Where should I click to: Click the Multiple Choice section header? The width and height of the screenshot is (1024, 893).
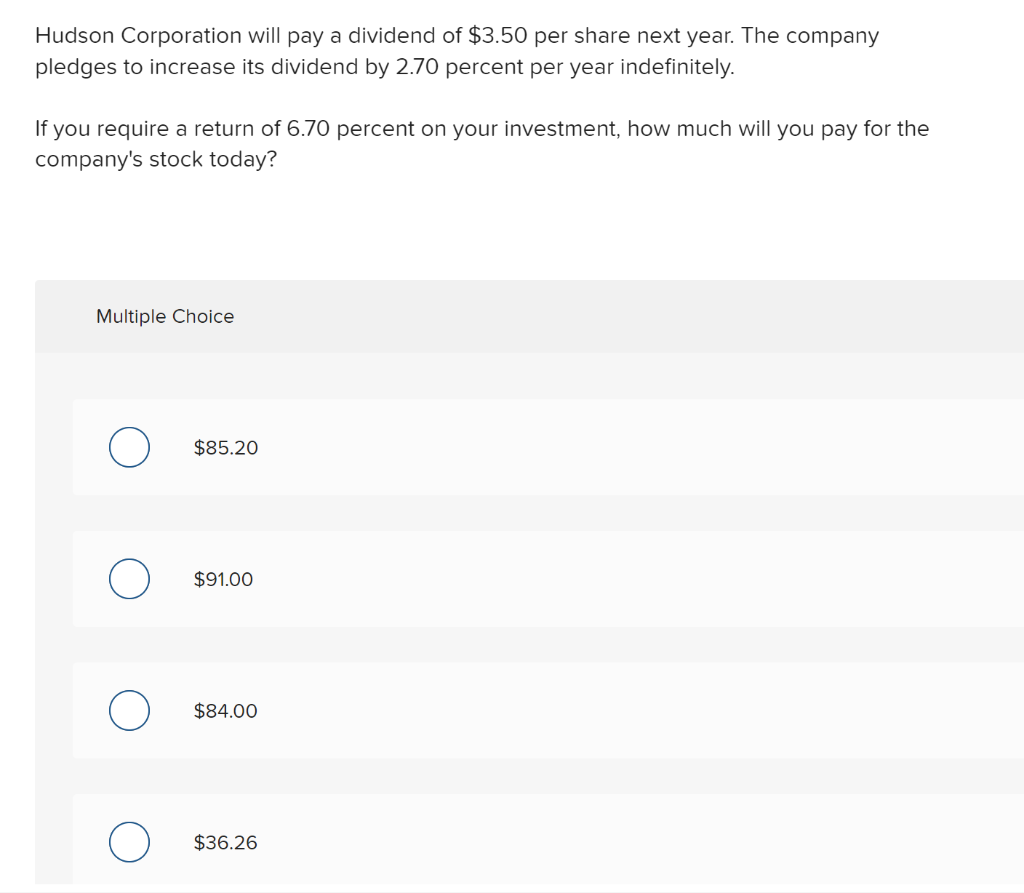(x=165, y=316)
